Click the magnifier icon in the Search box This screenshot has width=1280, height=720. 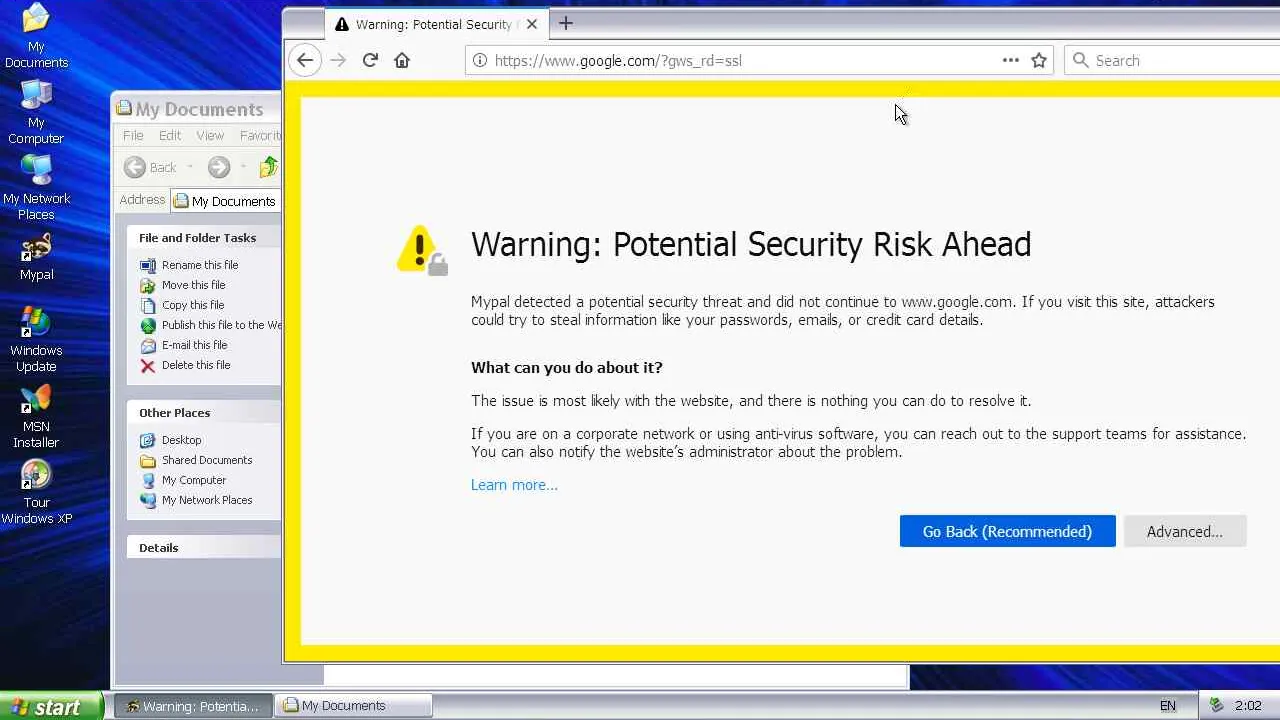tap(1080, 60)
